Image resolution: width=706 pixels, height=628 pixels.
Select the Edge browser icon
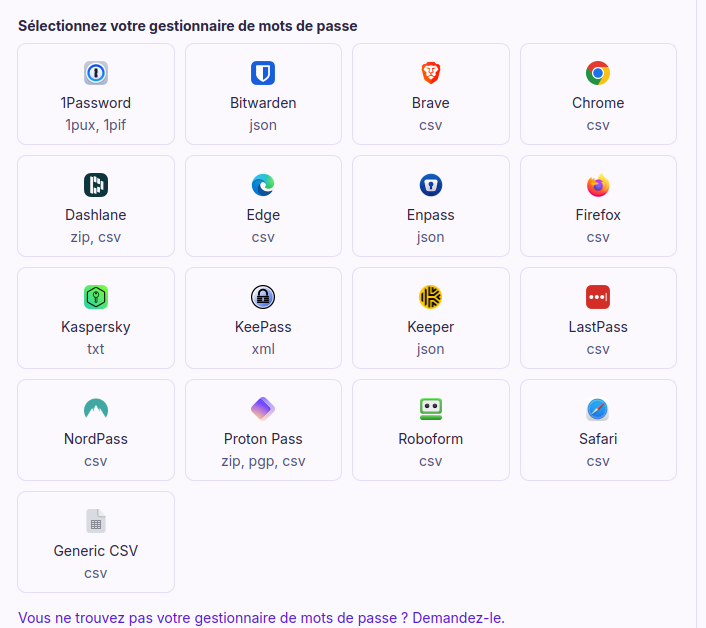[263, 185]
